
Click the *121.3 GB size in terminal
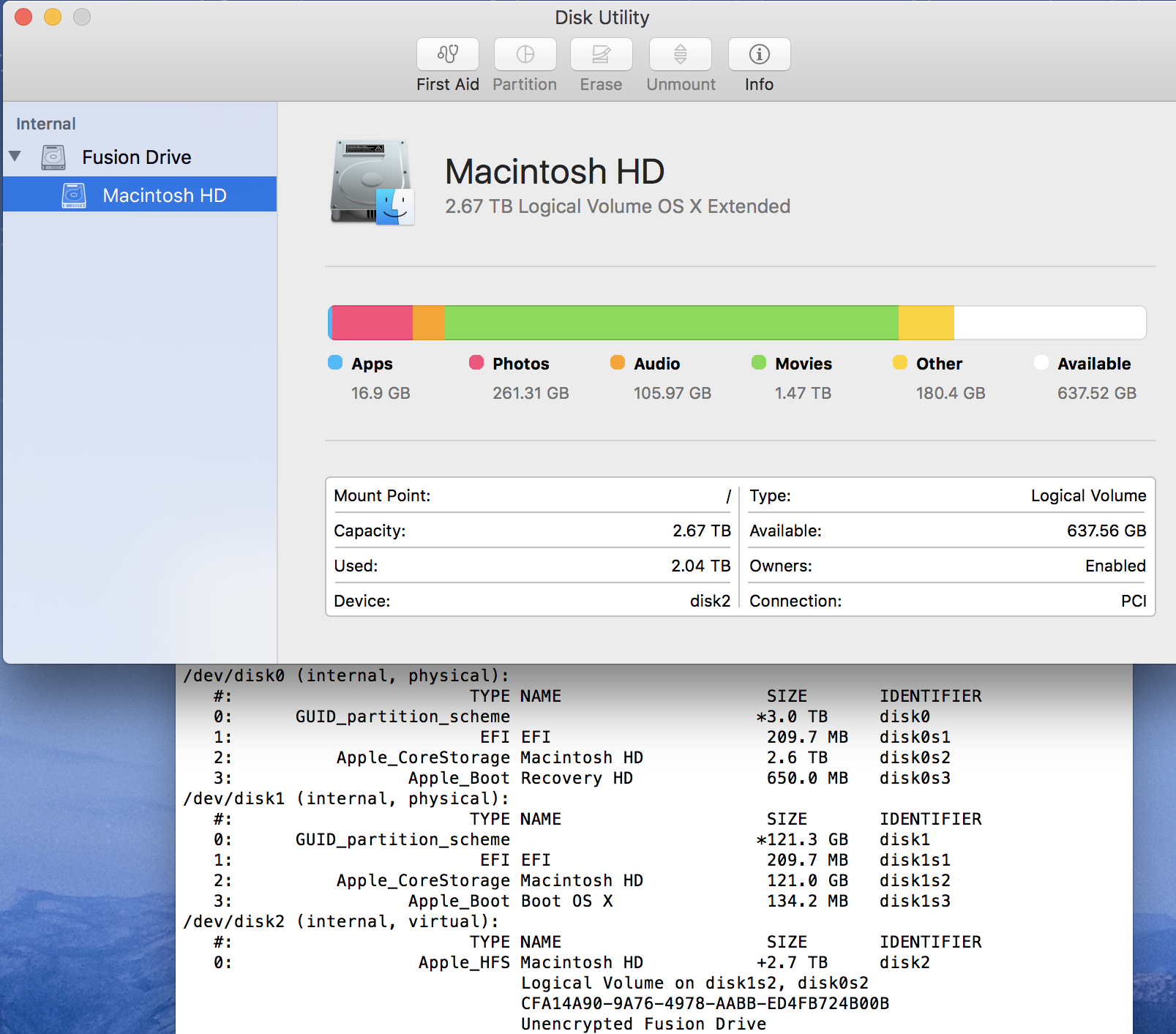click(x=802, y=839)
